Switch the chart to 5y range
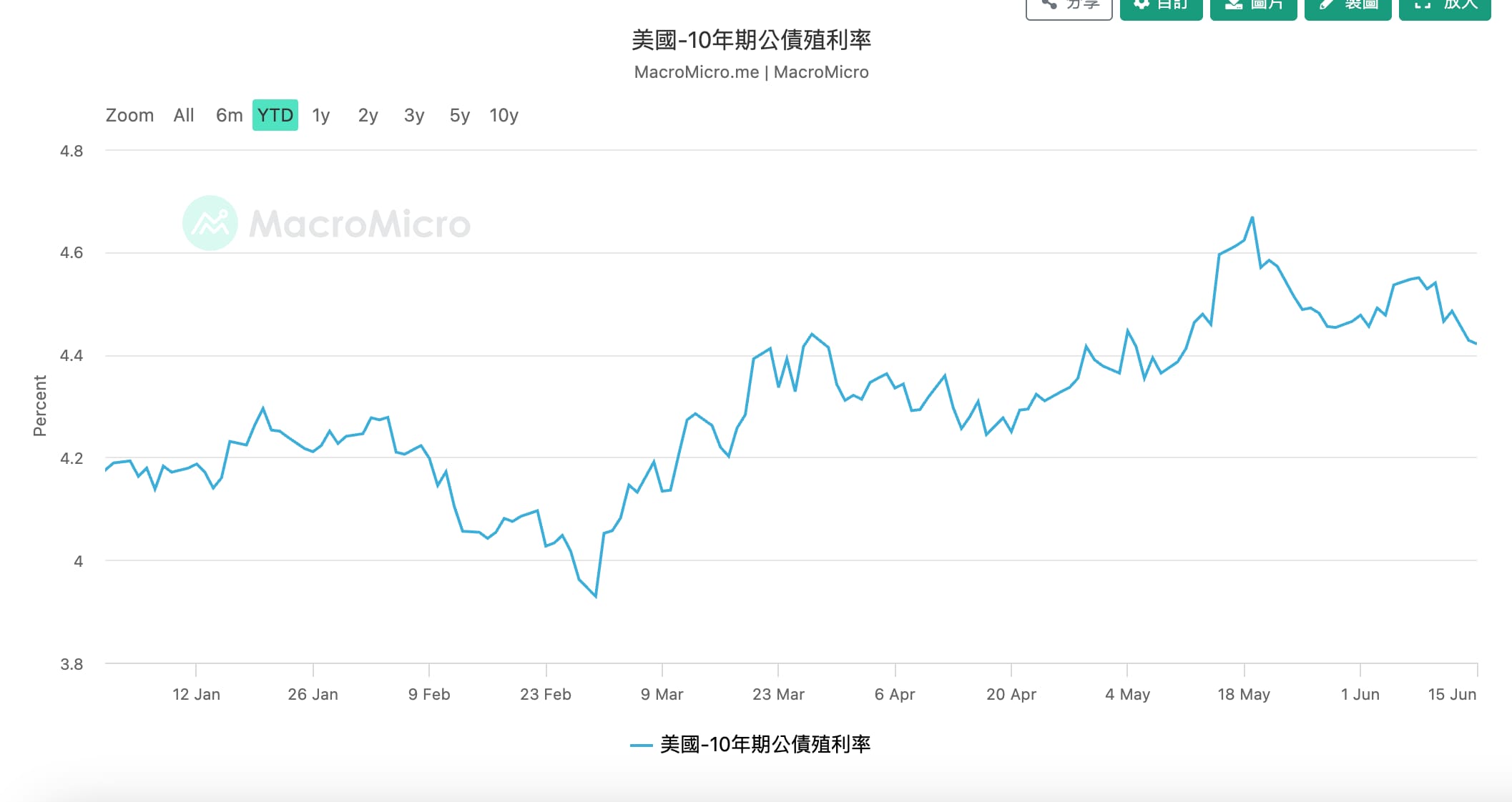 tap(460, 115)
